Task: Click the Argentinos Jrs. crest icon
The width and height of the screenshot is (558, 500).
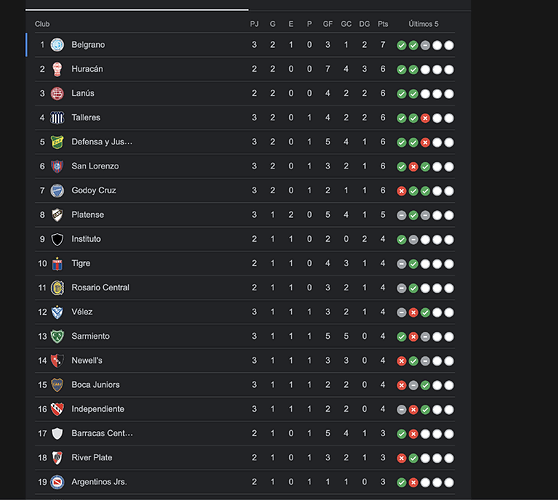Action: [57, 482]
